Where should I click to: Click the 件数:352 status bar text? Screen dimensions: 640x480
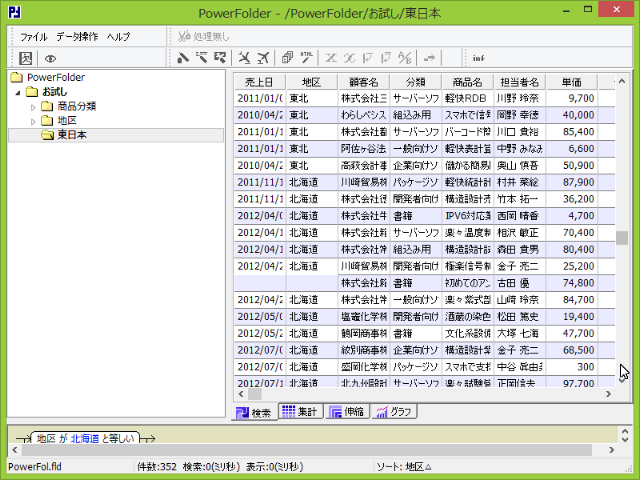pos(157,467)
